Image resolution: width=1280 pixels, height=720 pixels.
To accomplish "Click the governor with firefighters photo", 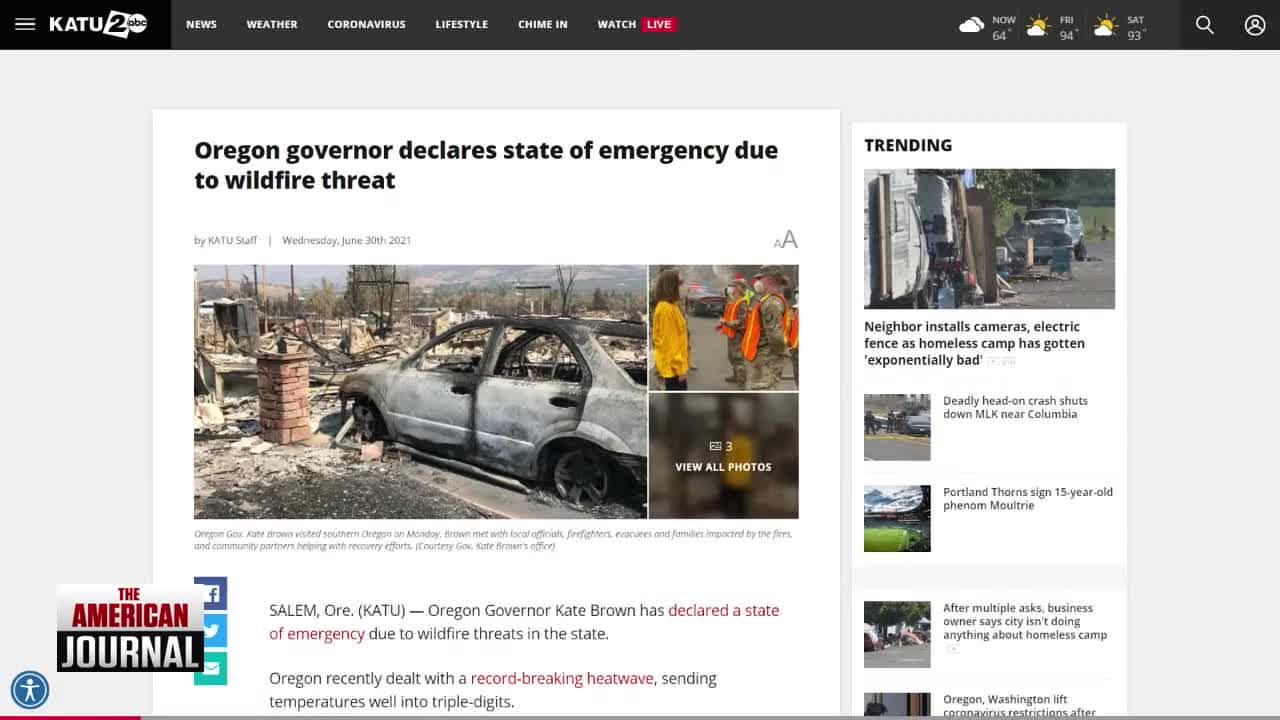I will pyautogui.click(x=723, y=327).
